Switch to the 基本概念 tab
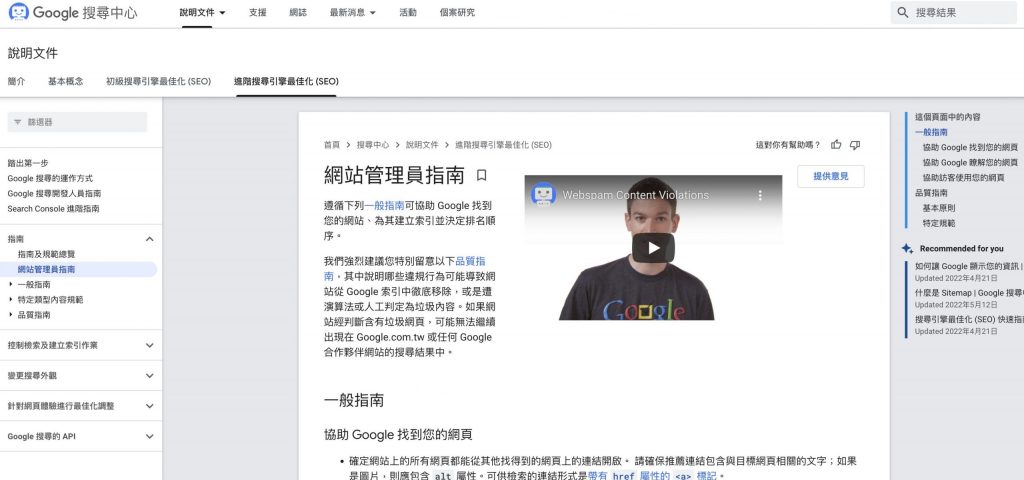 point(65,82)
